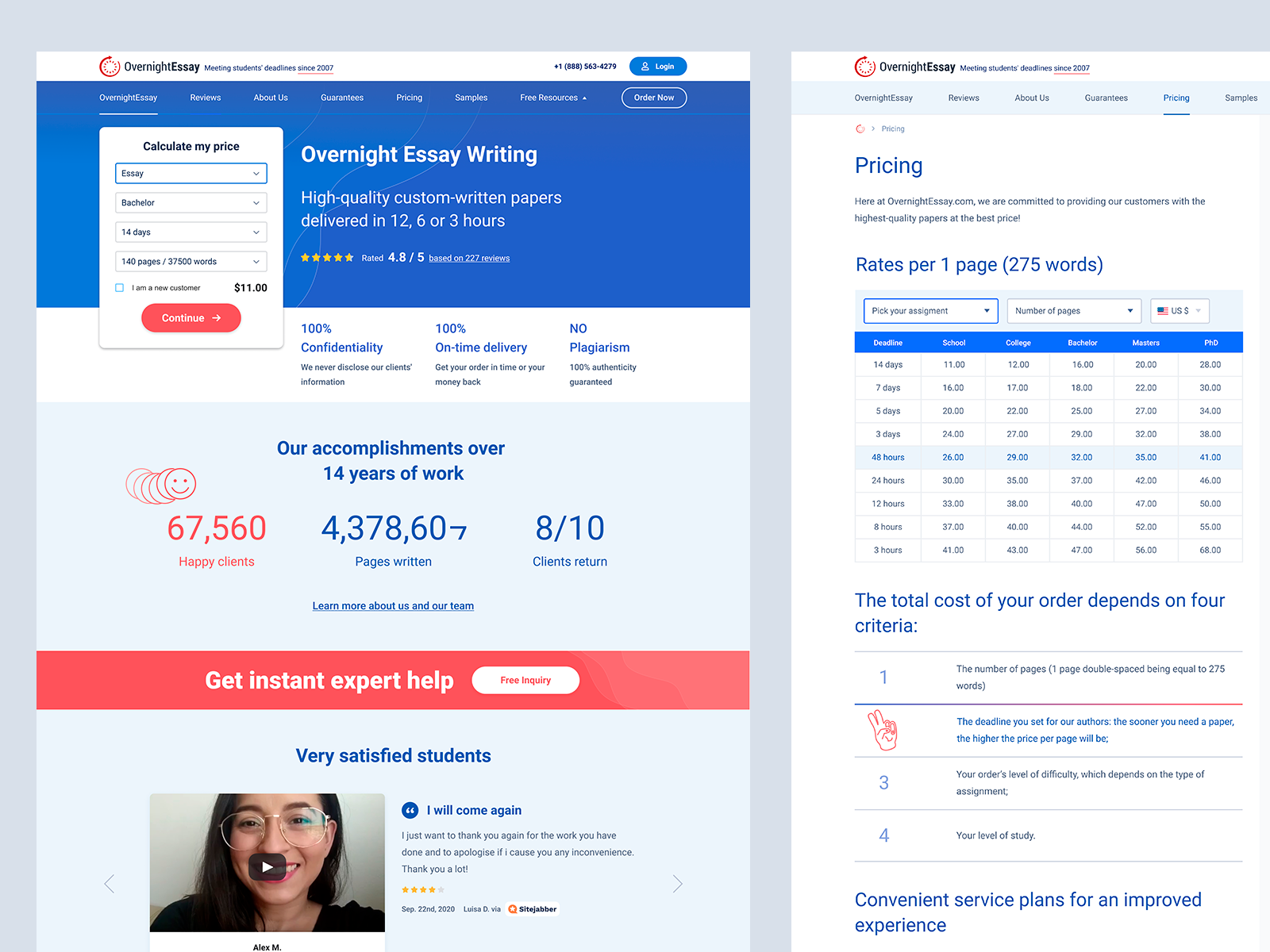Click the Order Now button
The image size is (1270, 952).
(654, 98)
